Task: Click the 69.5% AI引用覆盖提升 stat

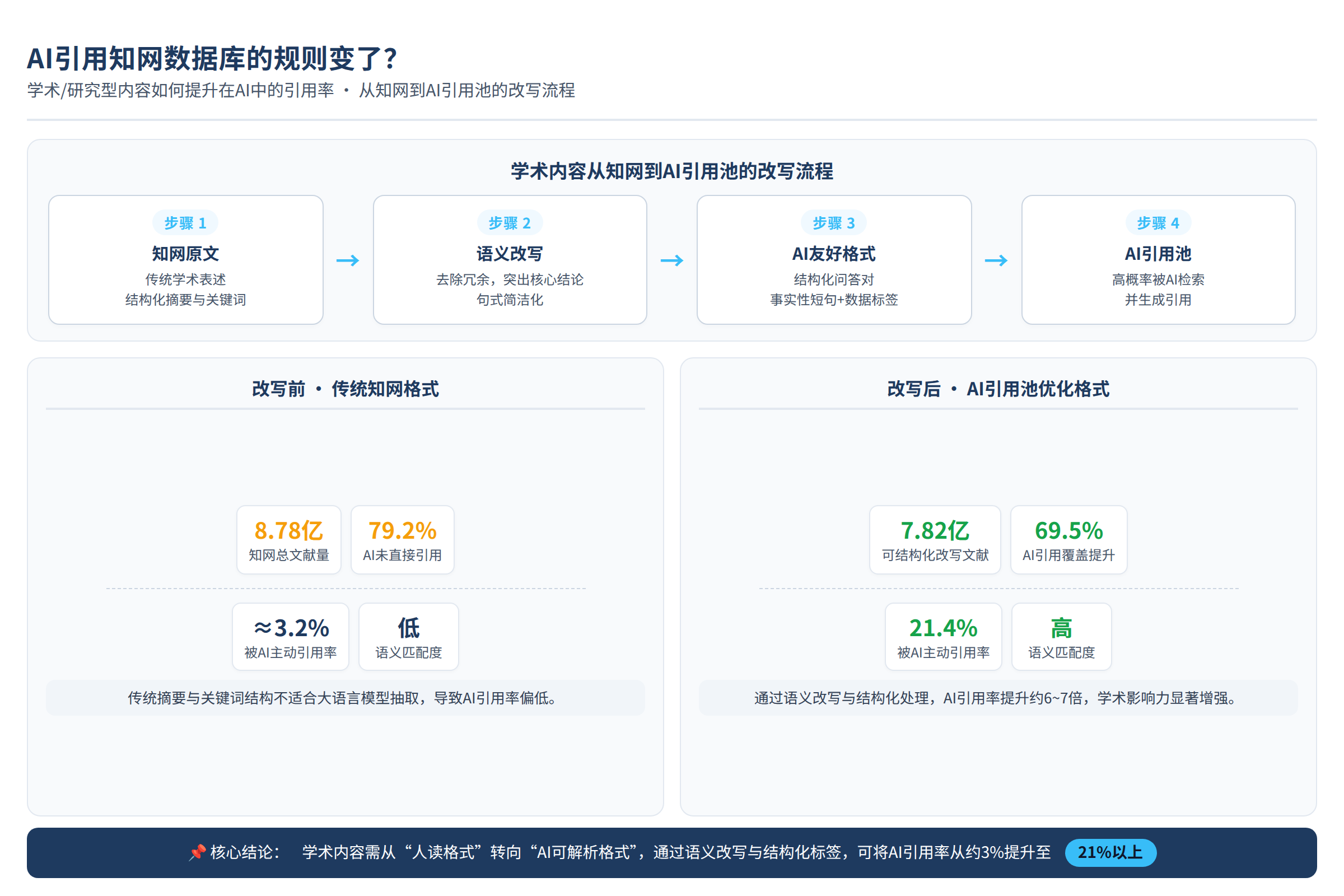Action: [1068, 539]
